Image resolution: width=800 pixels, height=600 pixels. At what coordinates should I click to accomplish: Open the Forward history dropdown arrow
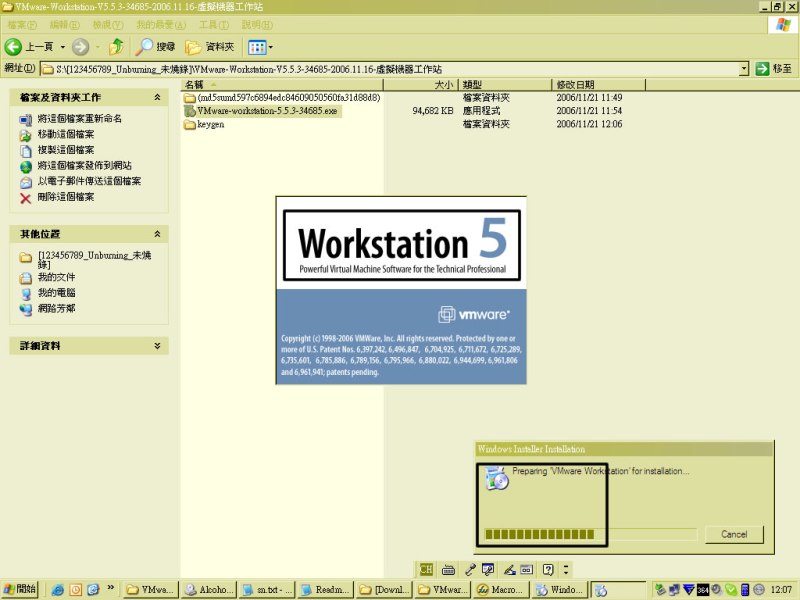(x=98, y=47)
